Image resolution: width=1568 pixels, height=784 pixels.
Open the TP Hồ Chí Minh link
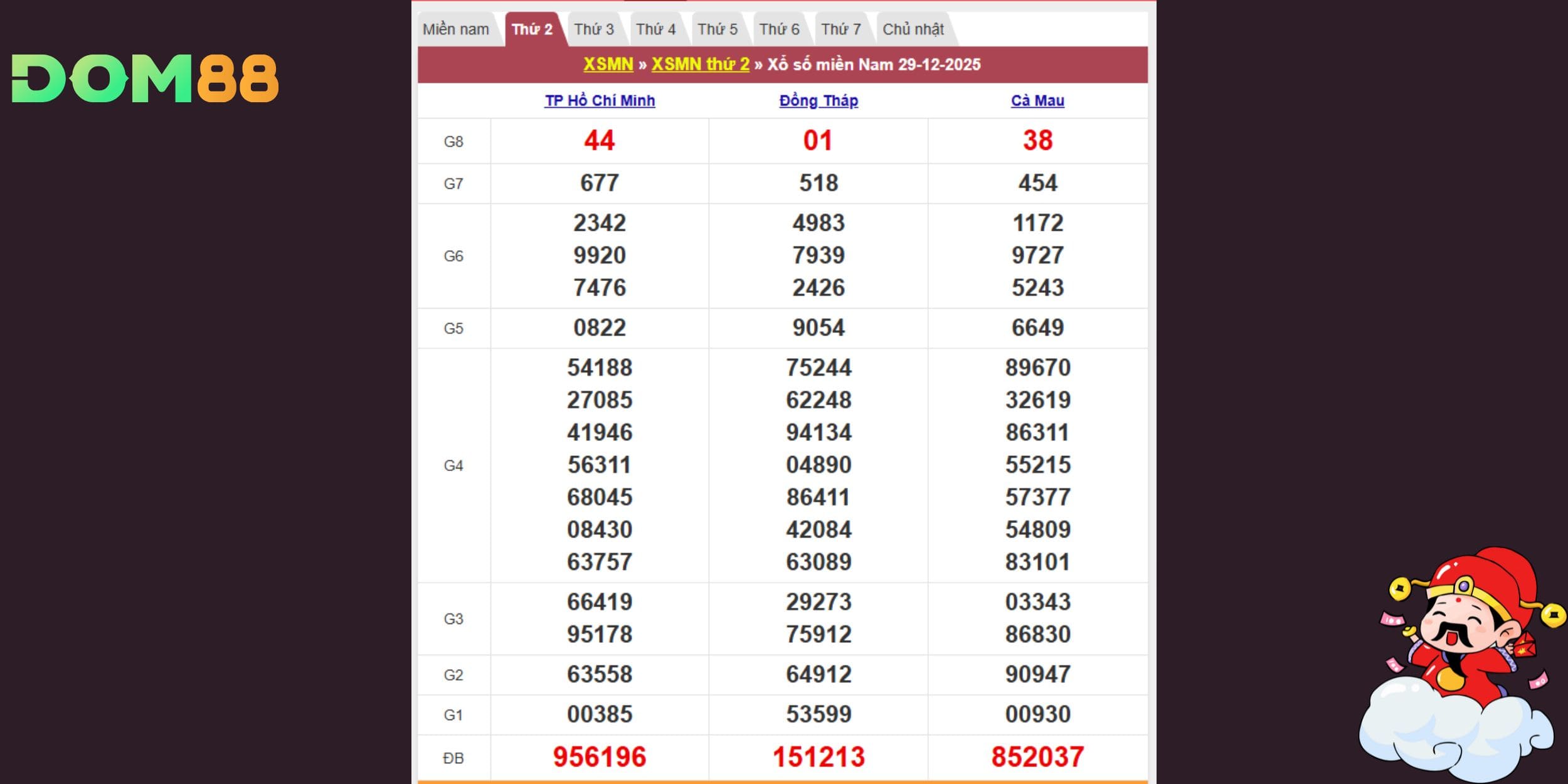[600, 101]
